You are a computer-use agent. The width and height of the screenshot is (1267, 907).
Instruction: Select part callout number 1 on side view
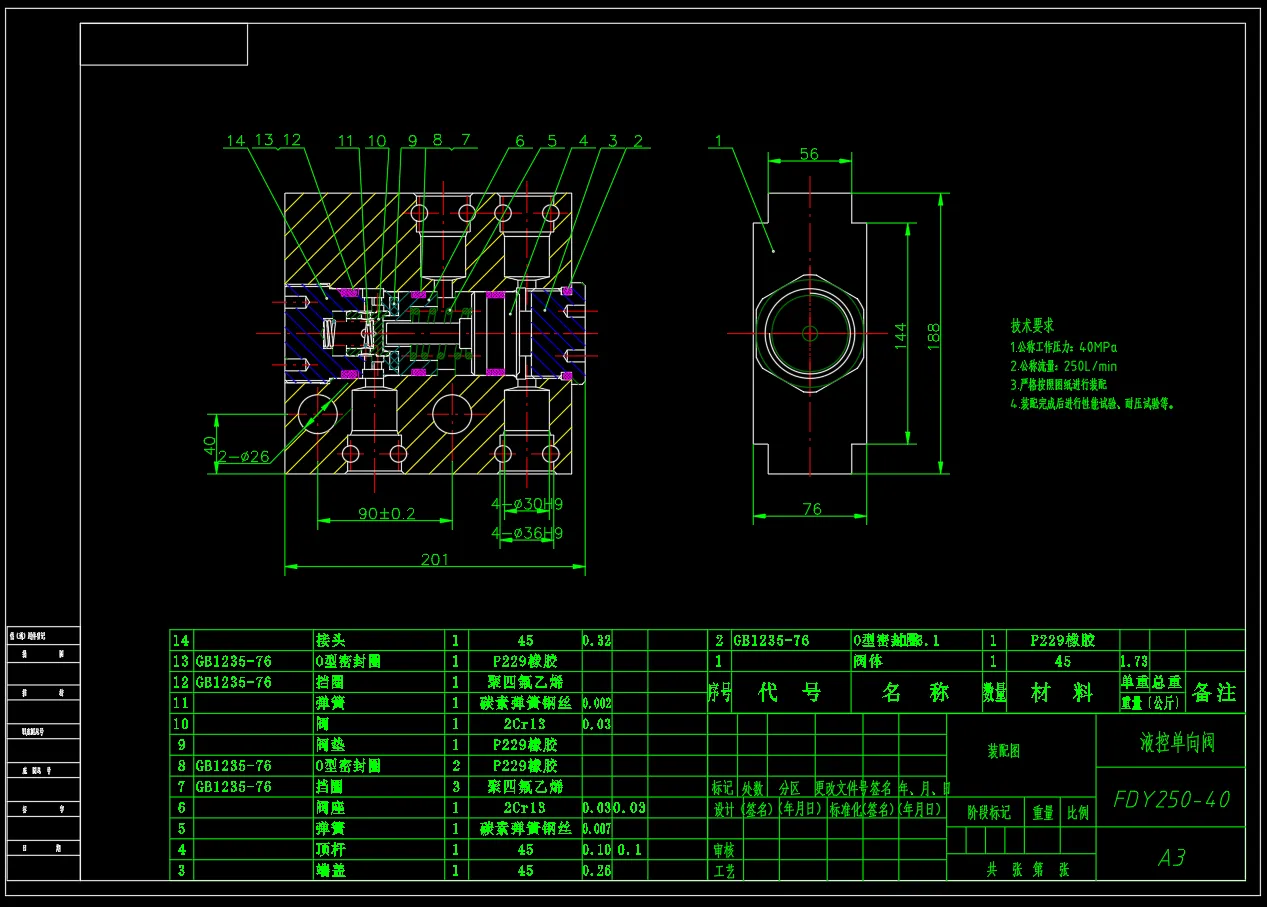[717, 142]
